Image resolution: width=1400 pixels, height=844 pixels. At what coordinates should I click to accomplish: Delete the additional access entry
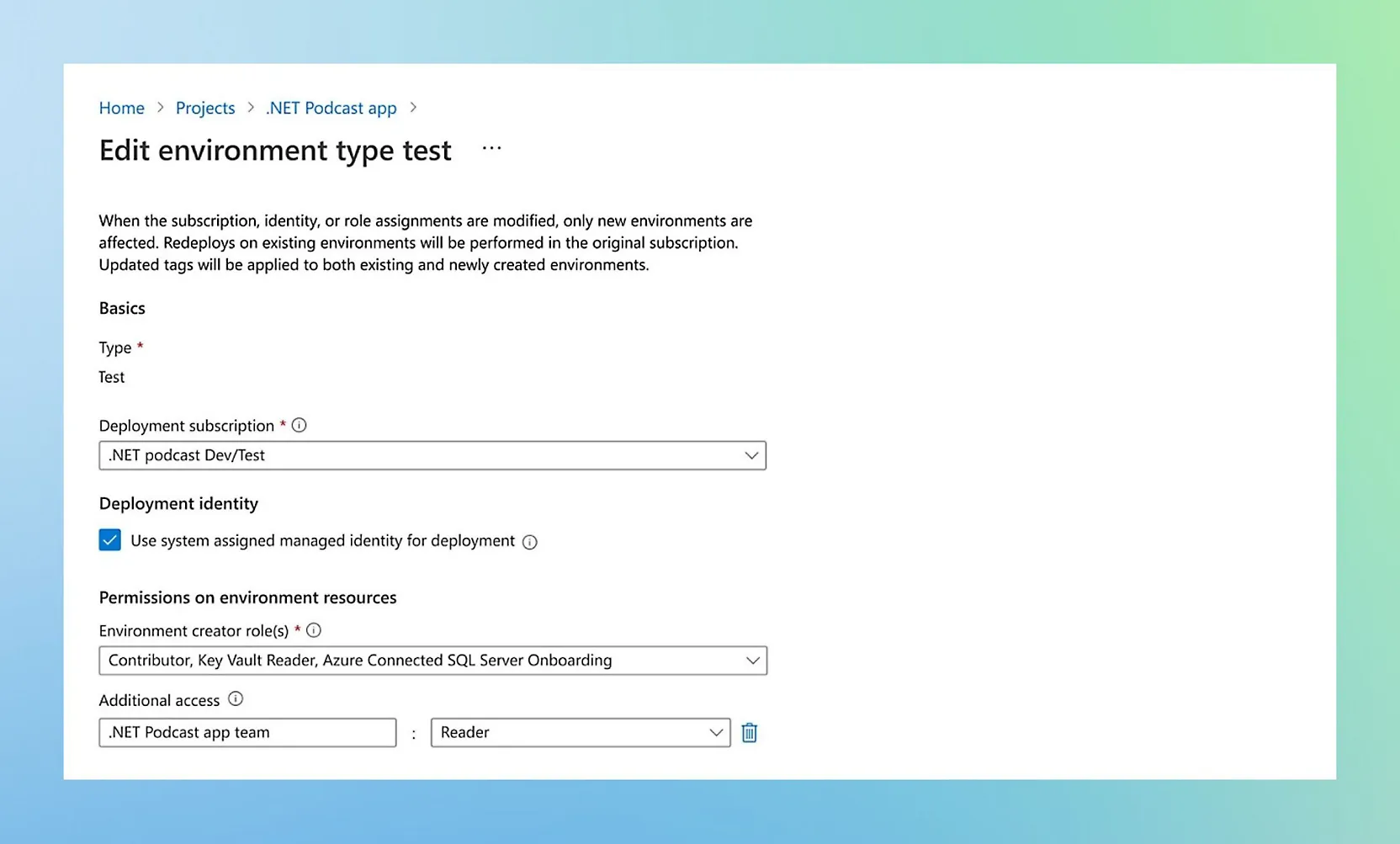coord(749,733)
